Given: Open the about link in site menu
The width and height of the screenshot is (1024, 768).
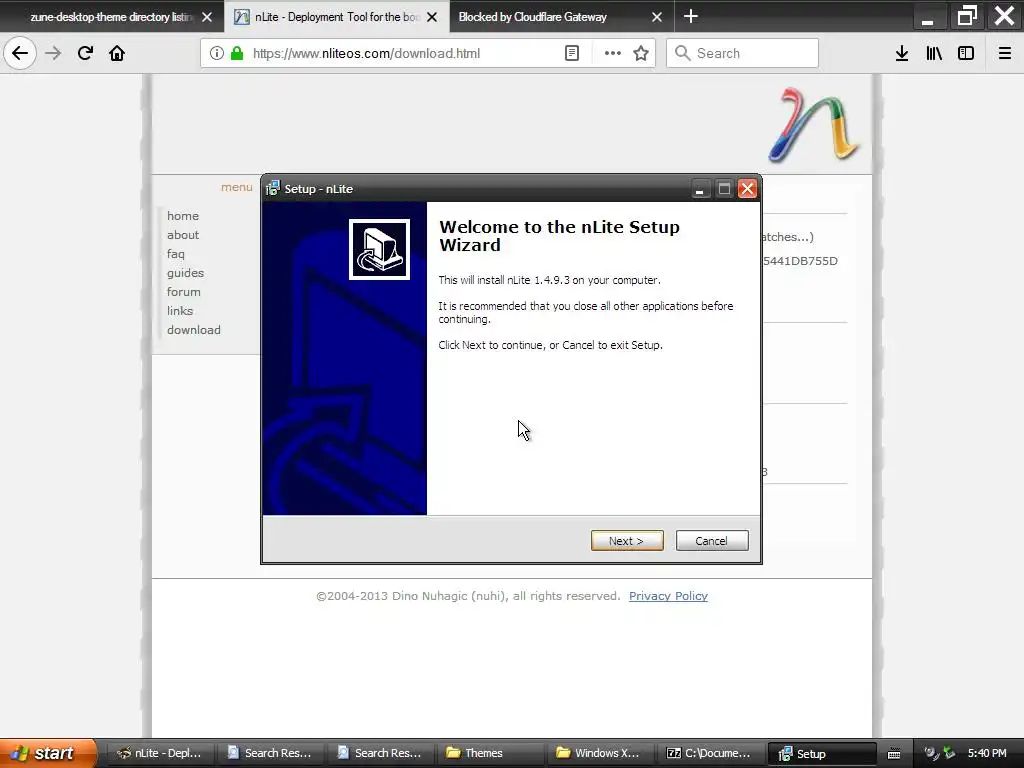Looking at the screenshot, I should [x=183, y=235].
